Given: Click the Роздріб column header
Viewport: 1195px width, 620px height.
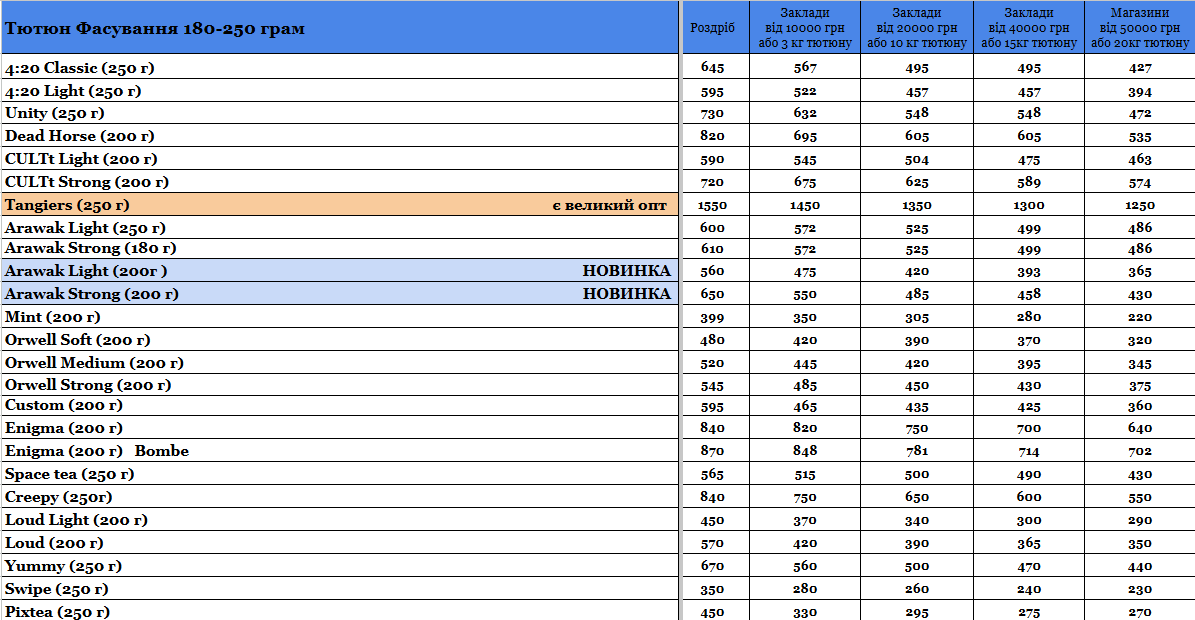Looking at the screenshot, I should pyautogui.click(x=715, y=28).
